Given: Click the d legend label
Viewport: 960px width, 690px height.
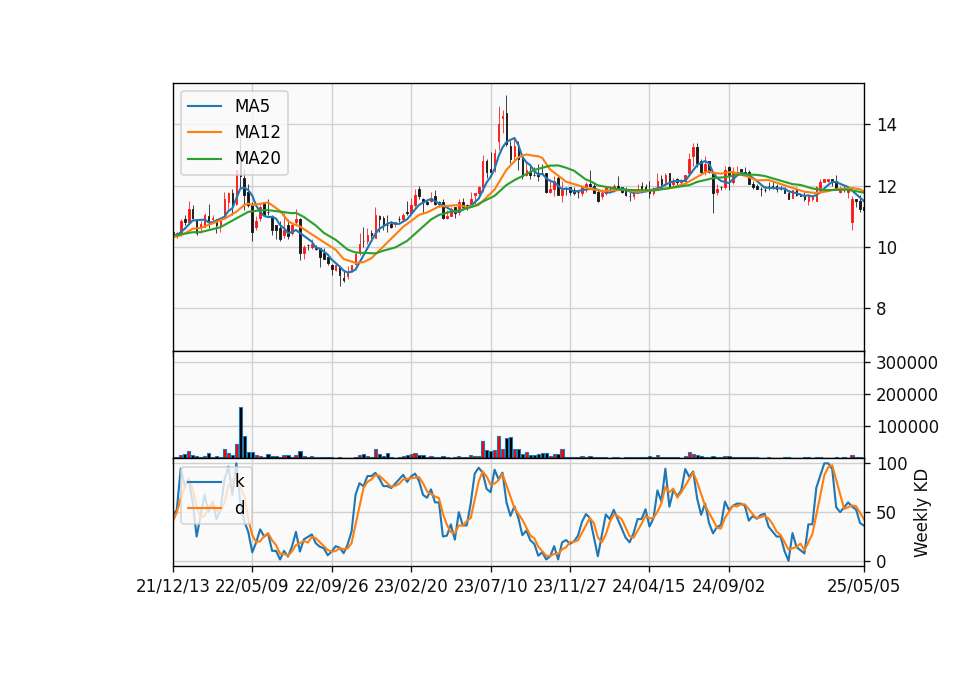Looking at the screenshot, I should tap(239, 508).
